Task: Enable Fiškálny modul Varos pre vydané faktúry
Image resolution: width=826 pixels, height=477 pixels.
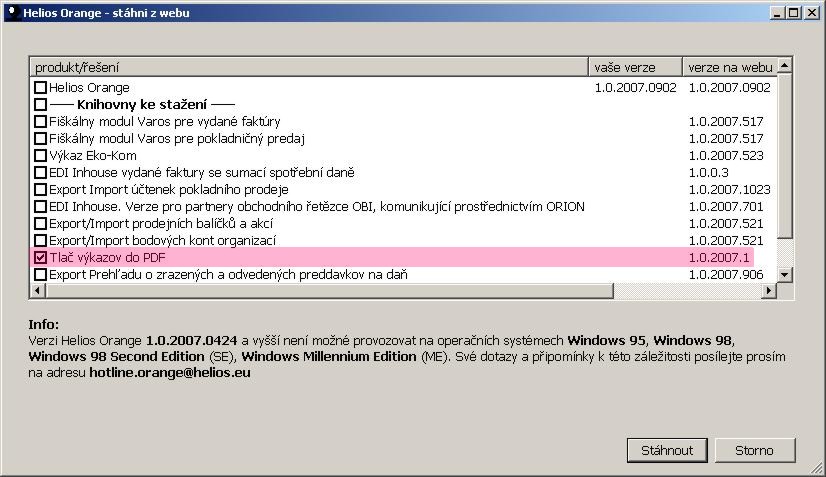Action: point(40,121)
